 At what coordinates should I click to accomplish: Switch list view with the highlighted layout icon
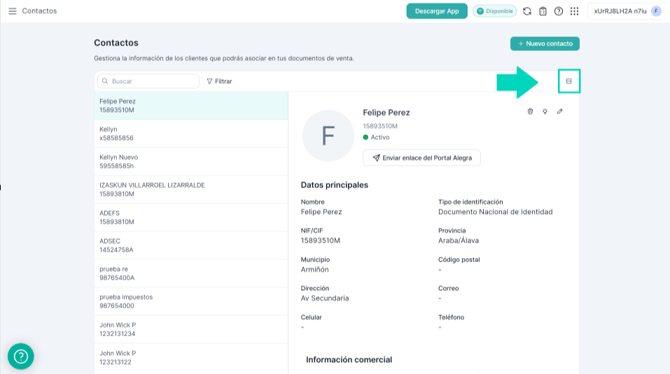click(569, 81)
